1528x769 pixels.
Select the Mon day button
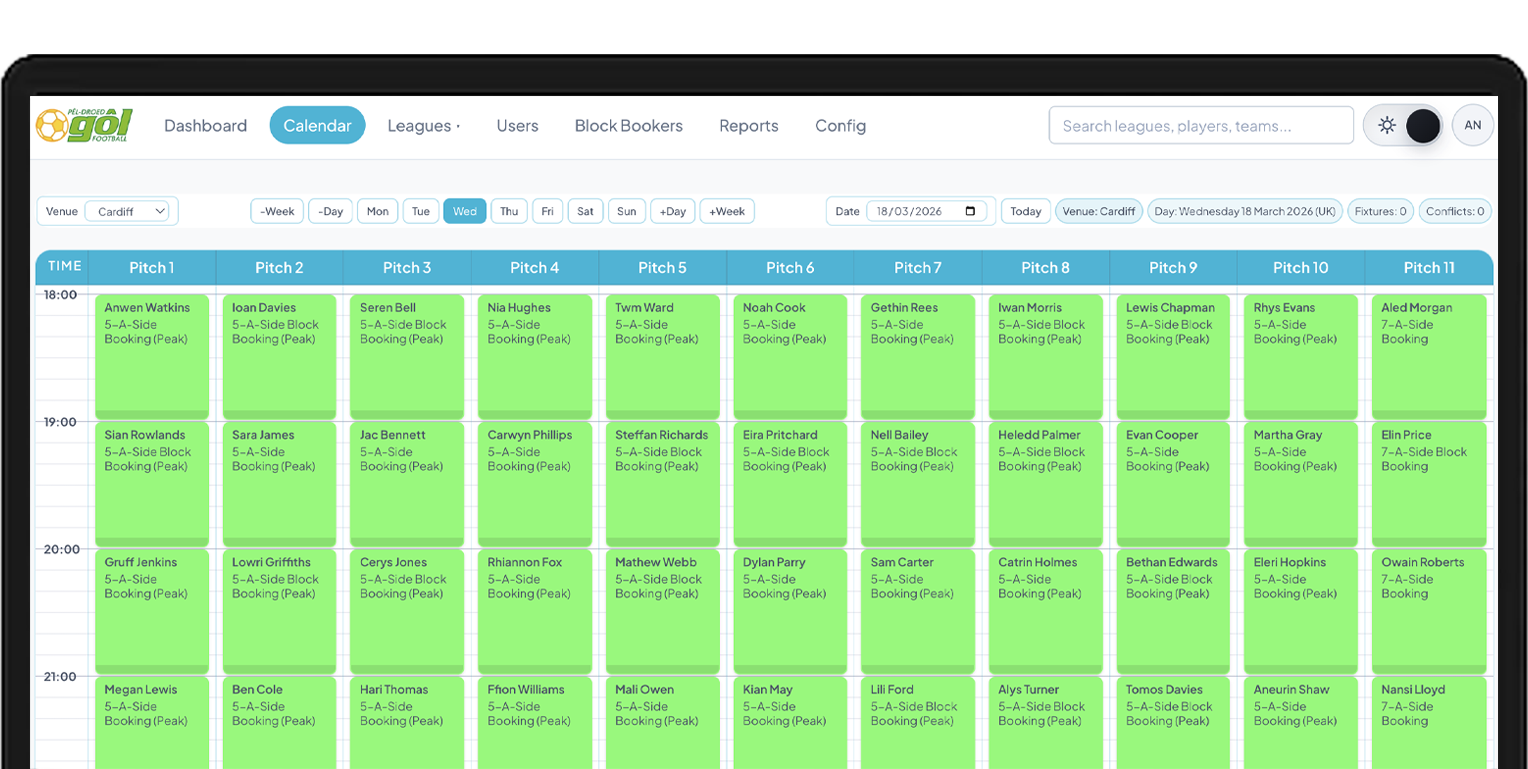click(377, 211)
